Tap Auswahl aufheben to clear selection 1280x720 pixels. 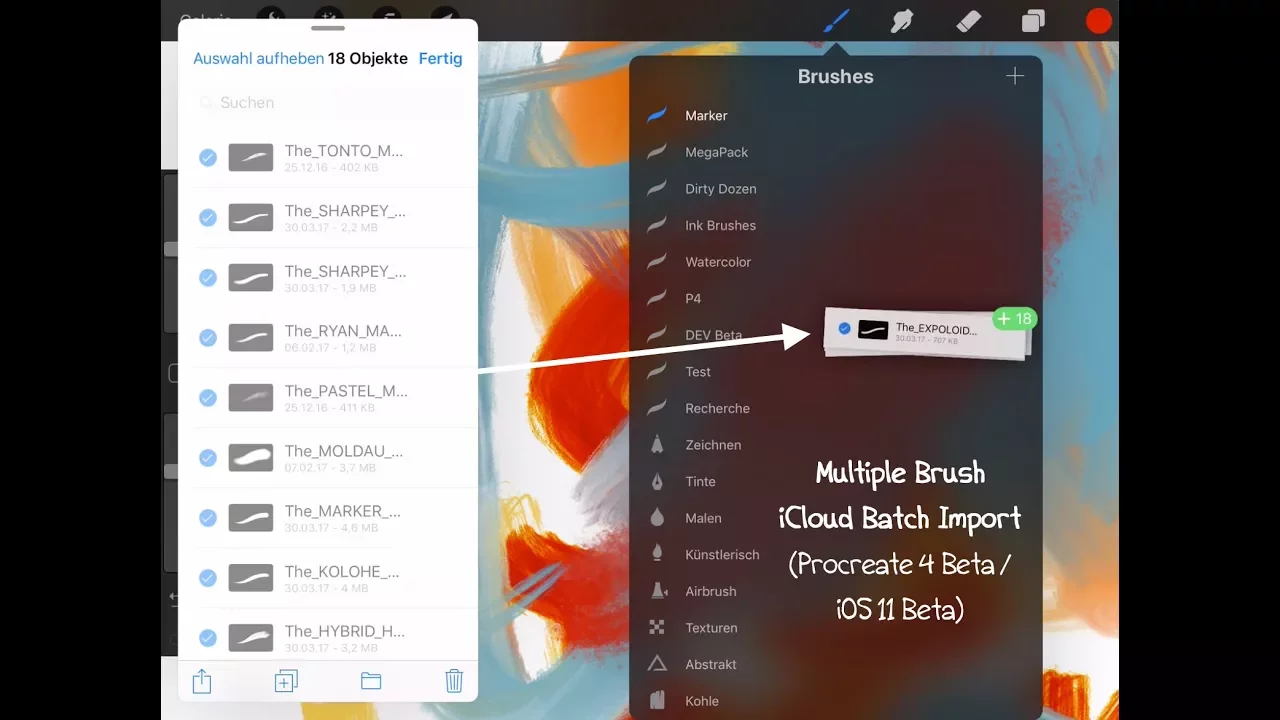pos(258,59)
